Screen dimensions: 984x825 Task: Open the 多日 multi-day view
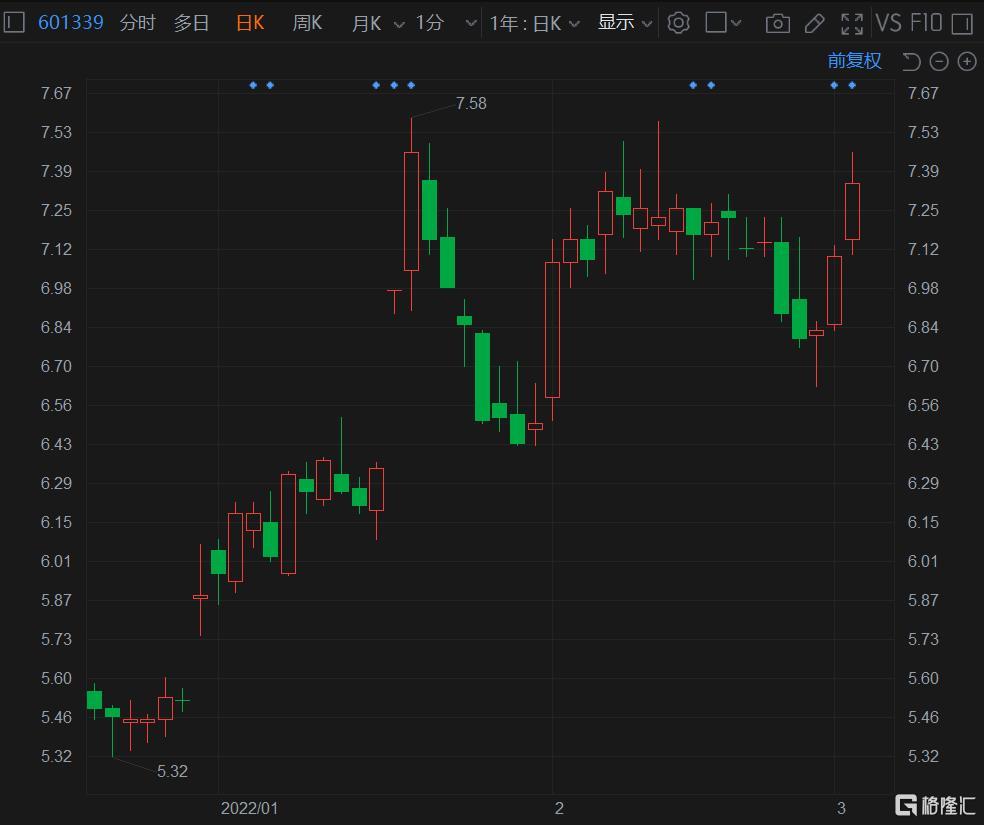click(x=191, y=23)
